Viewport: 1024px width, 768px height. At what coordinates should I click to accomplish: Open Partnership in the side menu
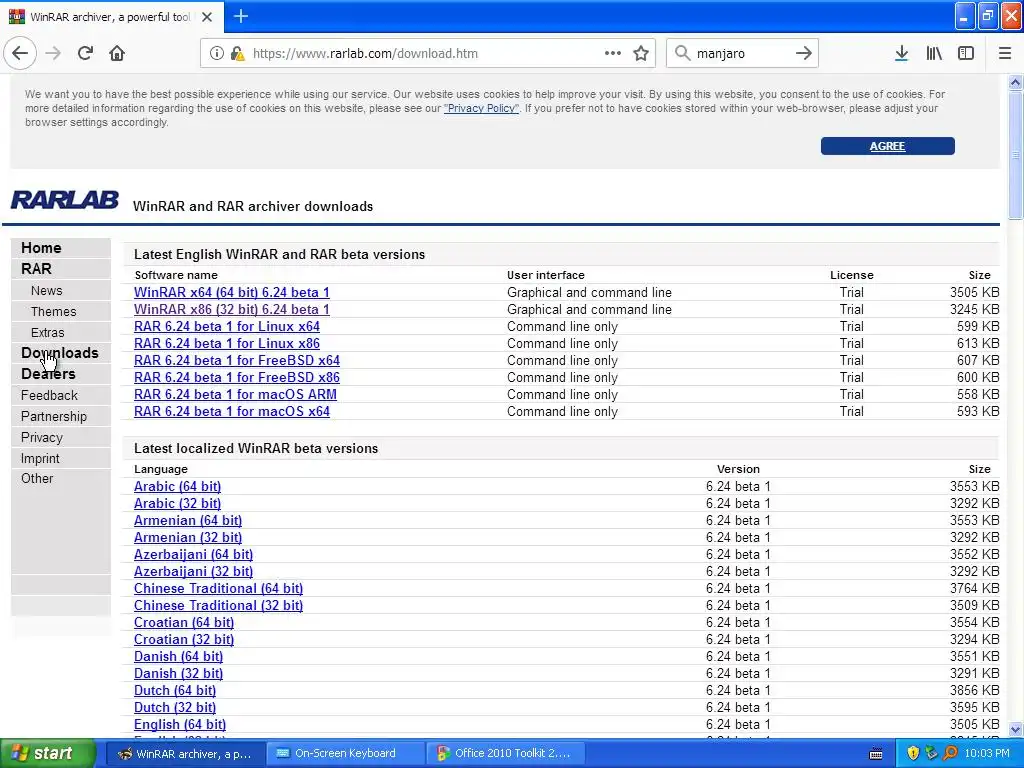click(54, 416)
